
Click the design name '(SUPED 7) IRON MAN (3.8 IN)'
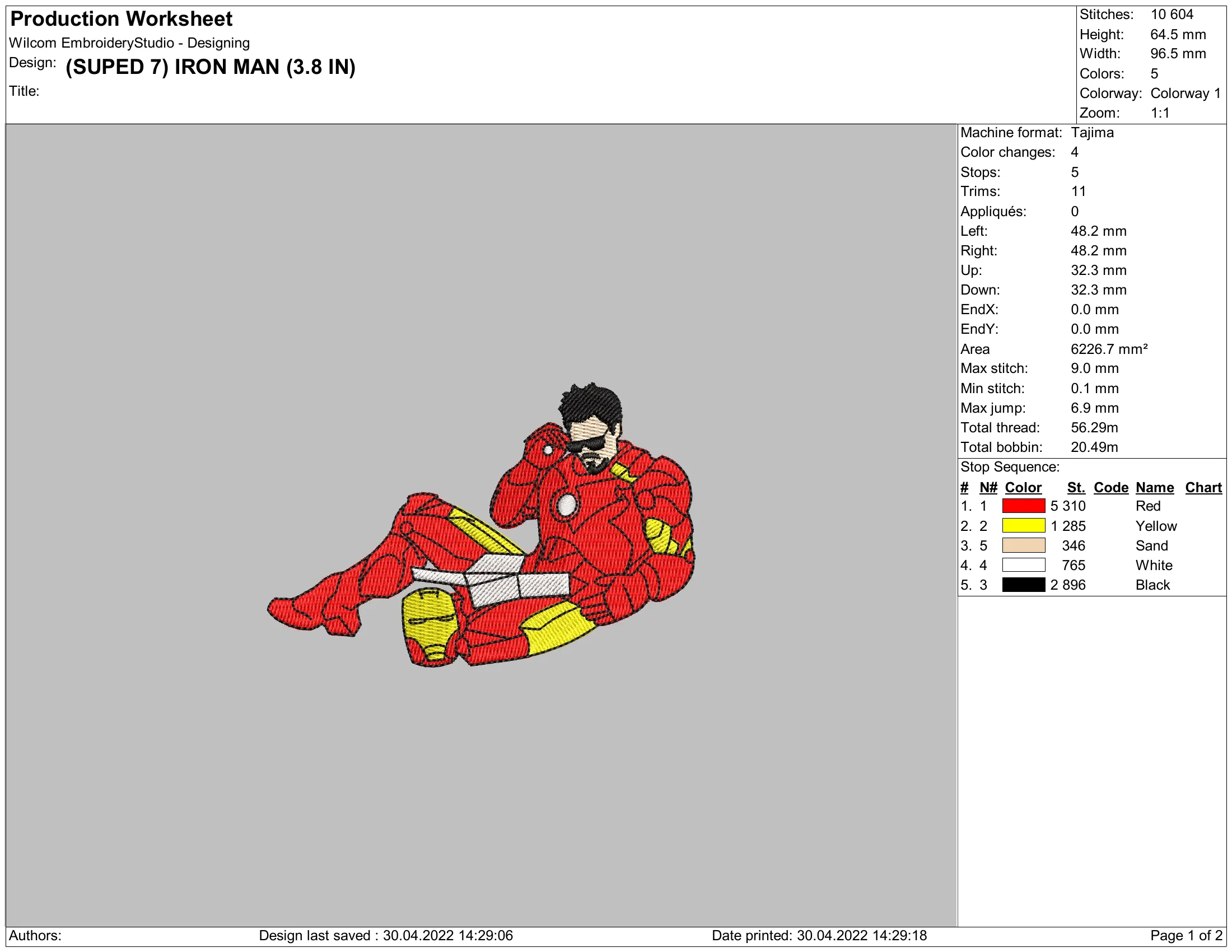click(x=211, y=67)
